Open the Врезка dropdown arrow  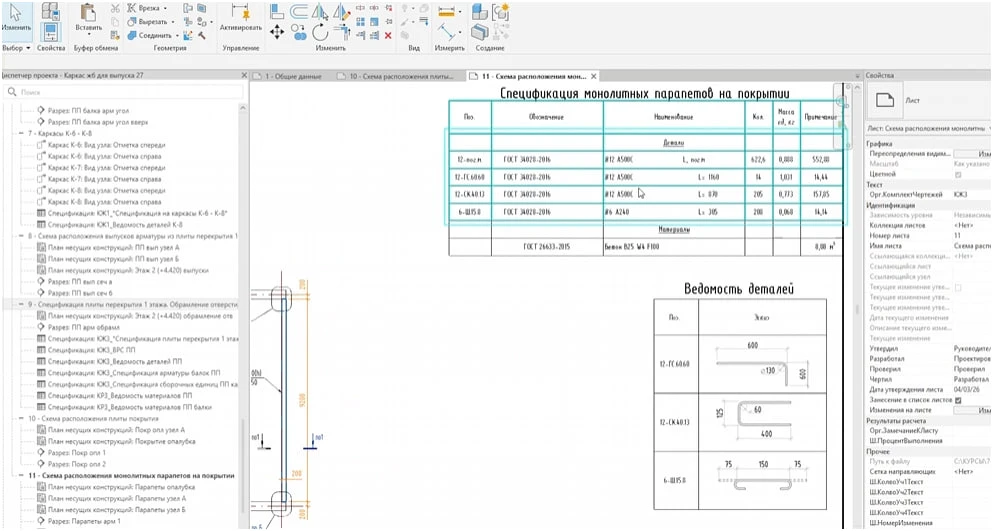tap(166, 8)
